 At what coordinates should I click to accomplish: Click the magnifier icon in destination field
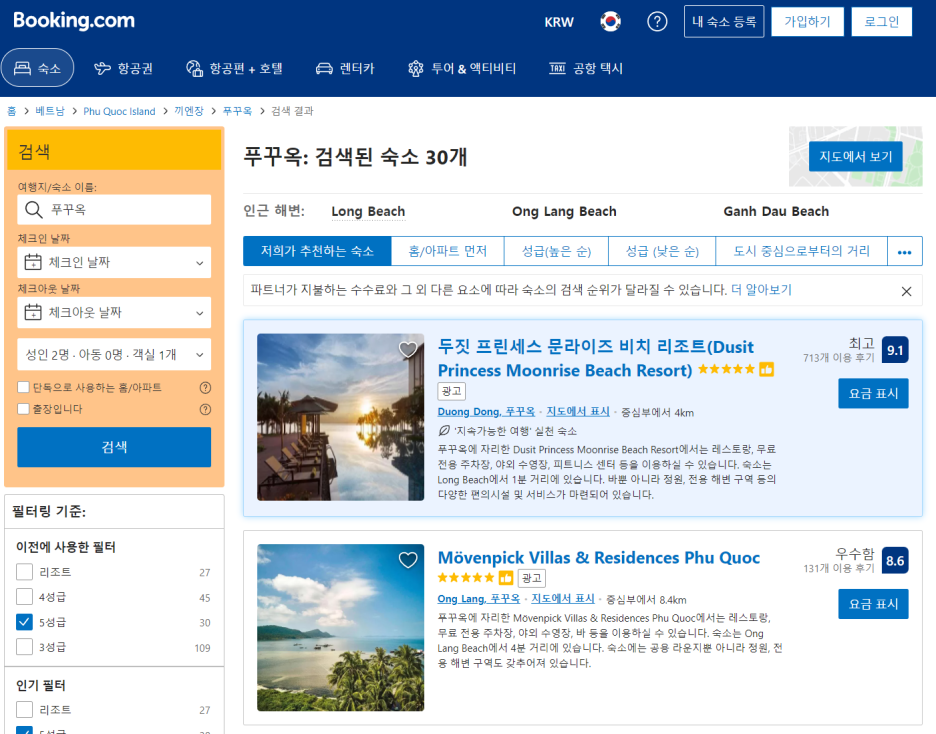click(33, 209)
